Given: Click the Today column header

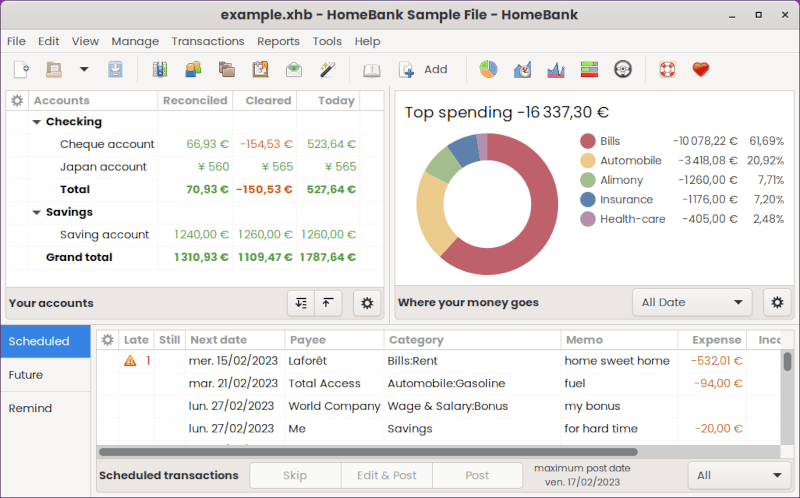Looking at the screenshot, I should (328, 101).
